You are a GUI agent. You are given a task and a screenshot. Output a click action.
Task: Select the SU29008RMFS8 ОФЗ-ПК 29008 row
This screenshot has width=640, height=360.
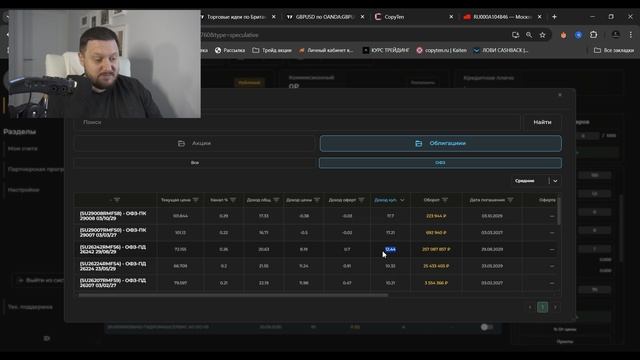pyautogui.click(x=316, y=216)
